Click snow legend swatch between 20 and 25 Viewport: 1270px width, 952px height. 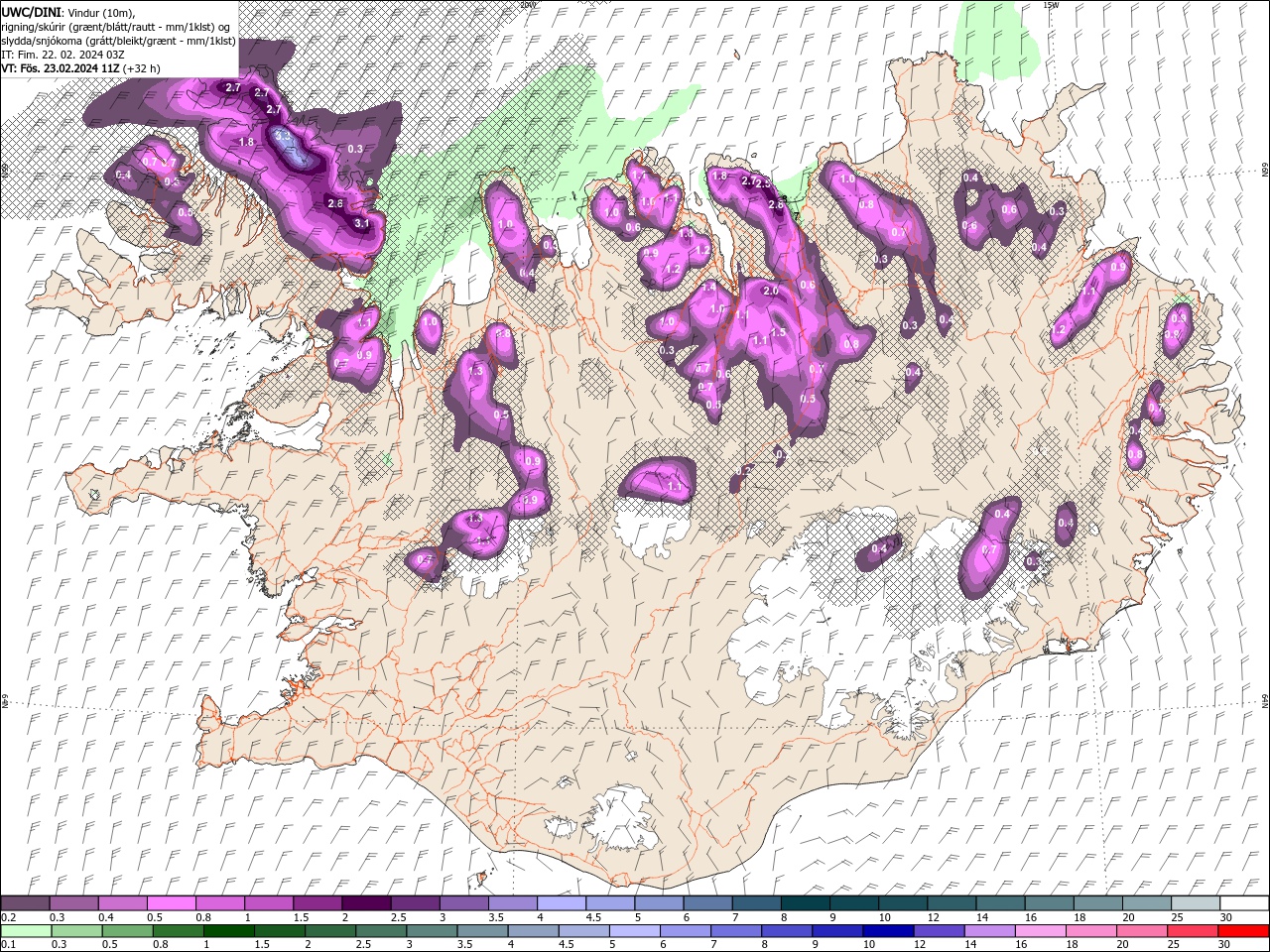click(1146, 903)
